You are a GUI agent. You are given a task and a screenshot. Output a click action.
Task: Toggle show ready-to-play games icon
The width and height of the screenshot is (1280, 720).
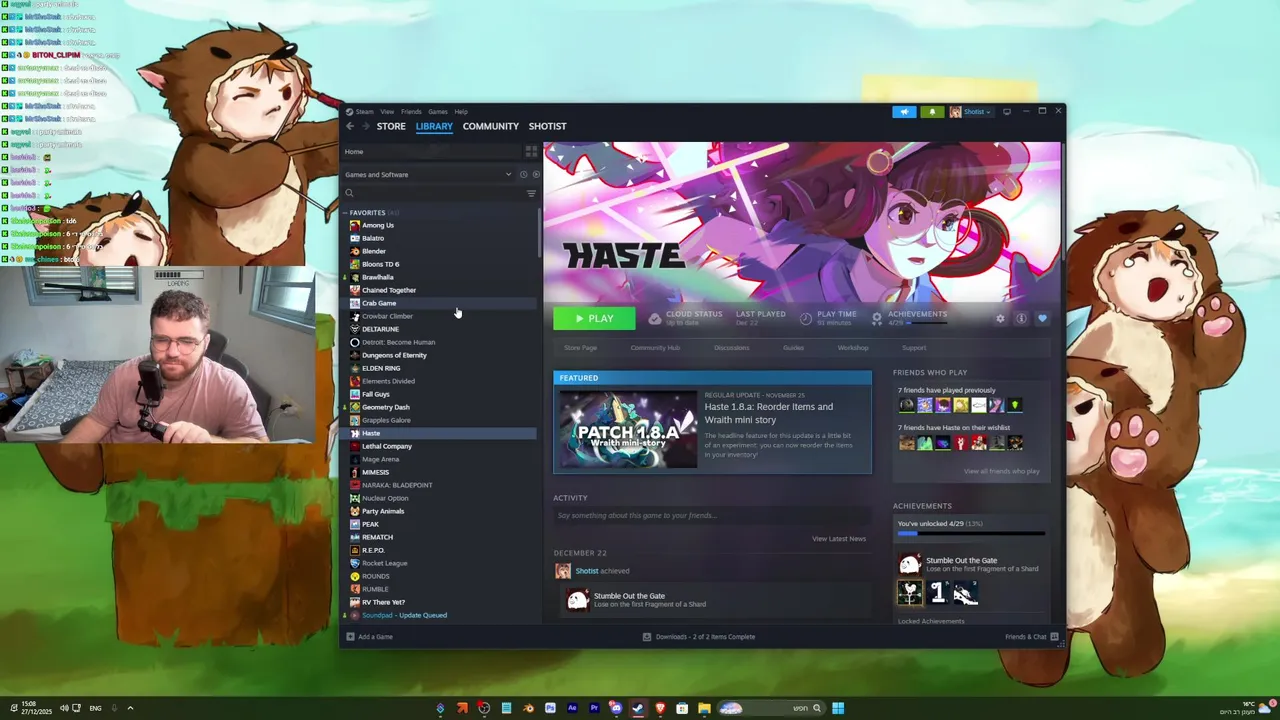point(535,175)
